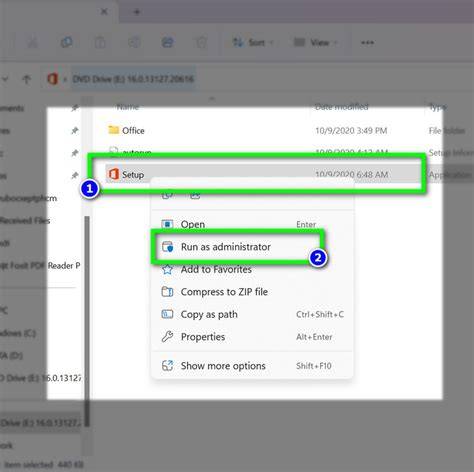The image size is (474, 472).
Task: Open the View dropdown
Action: click(x=315, y=43)
